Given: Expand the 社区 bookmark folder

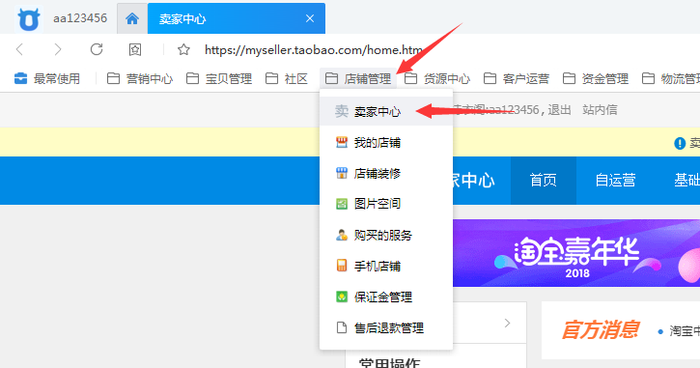Looking at the screenshot, I should (x=287, y=79).
